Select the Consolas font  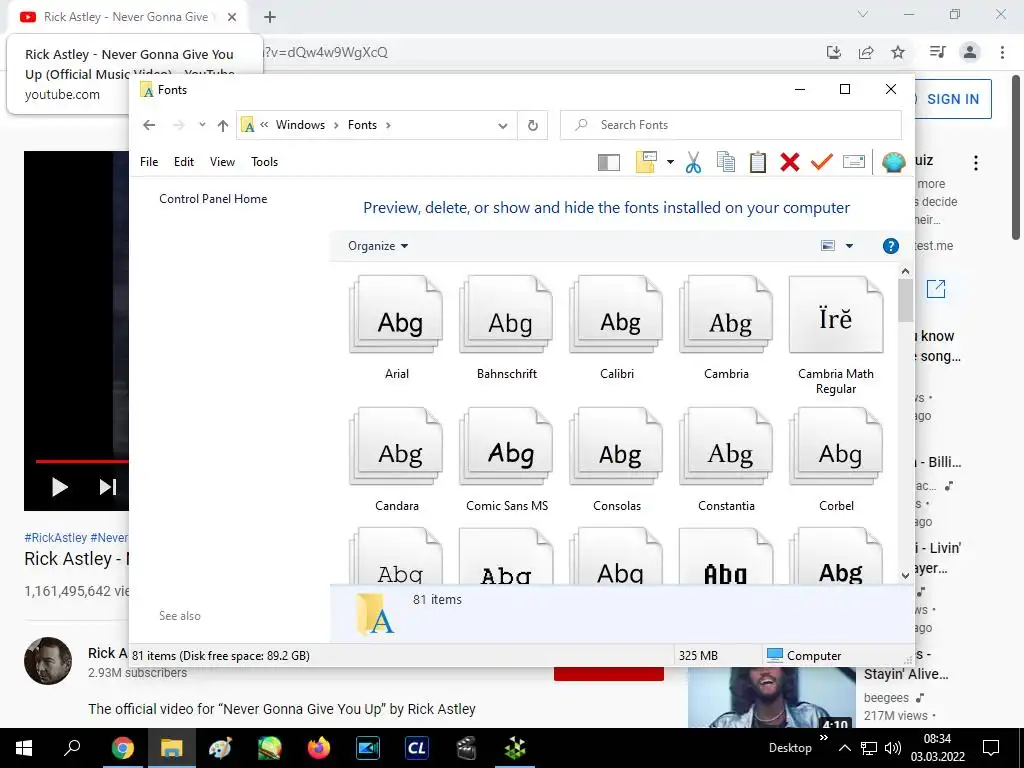[616, 459]
